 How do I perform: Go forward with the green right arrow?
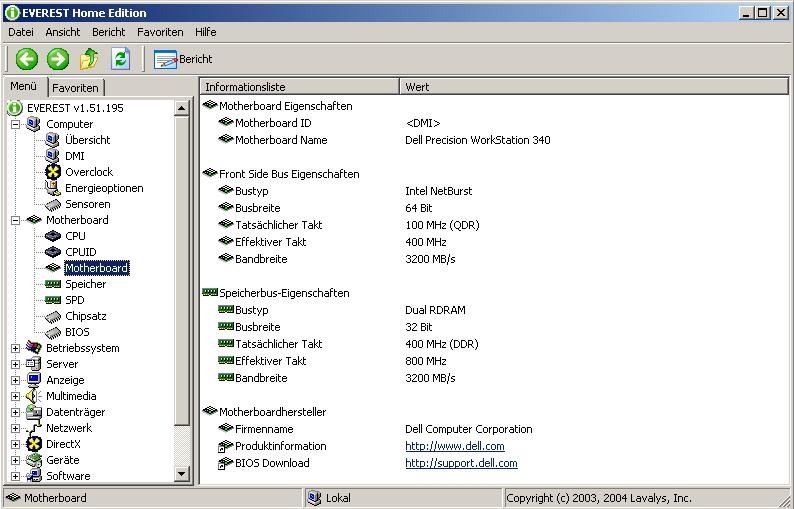[58, 59]
